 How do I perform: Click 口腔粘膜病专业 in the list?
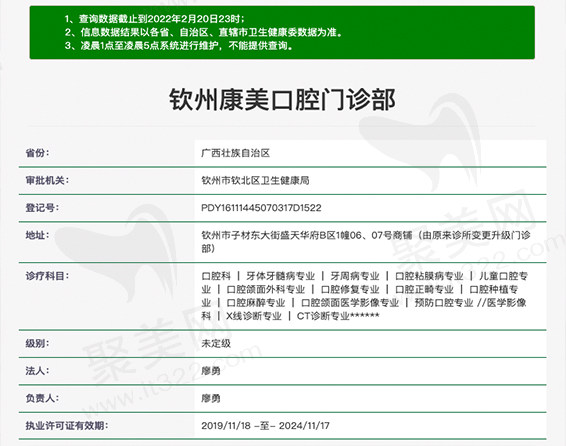[429, 276]
